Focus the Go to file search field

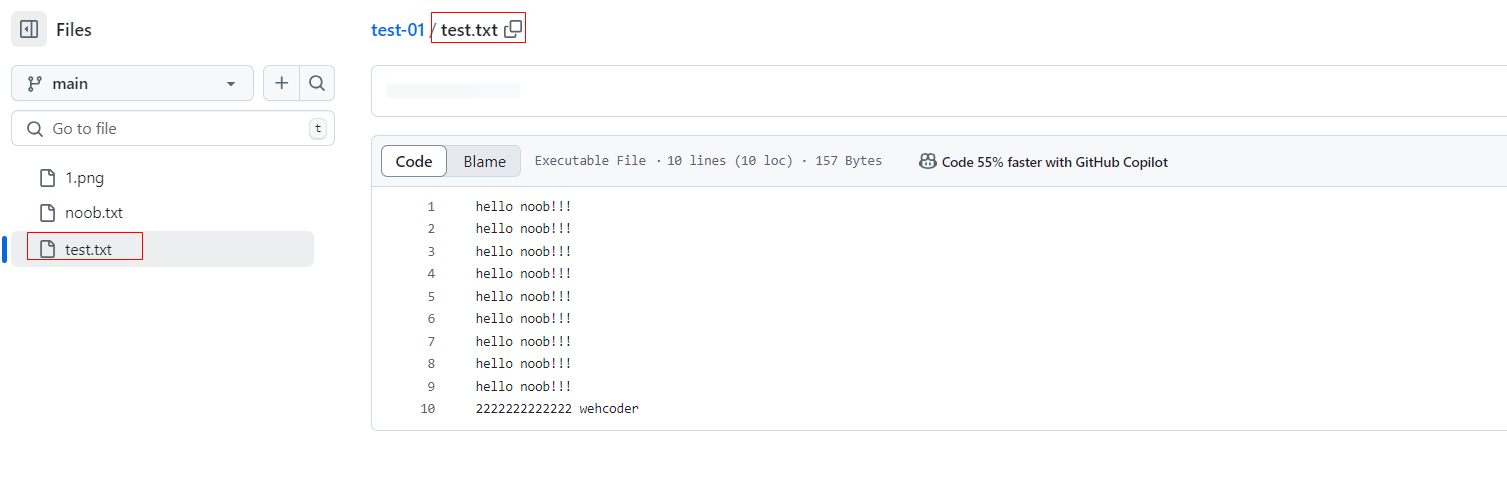(x=172, y=128)
